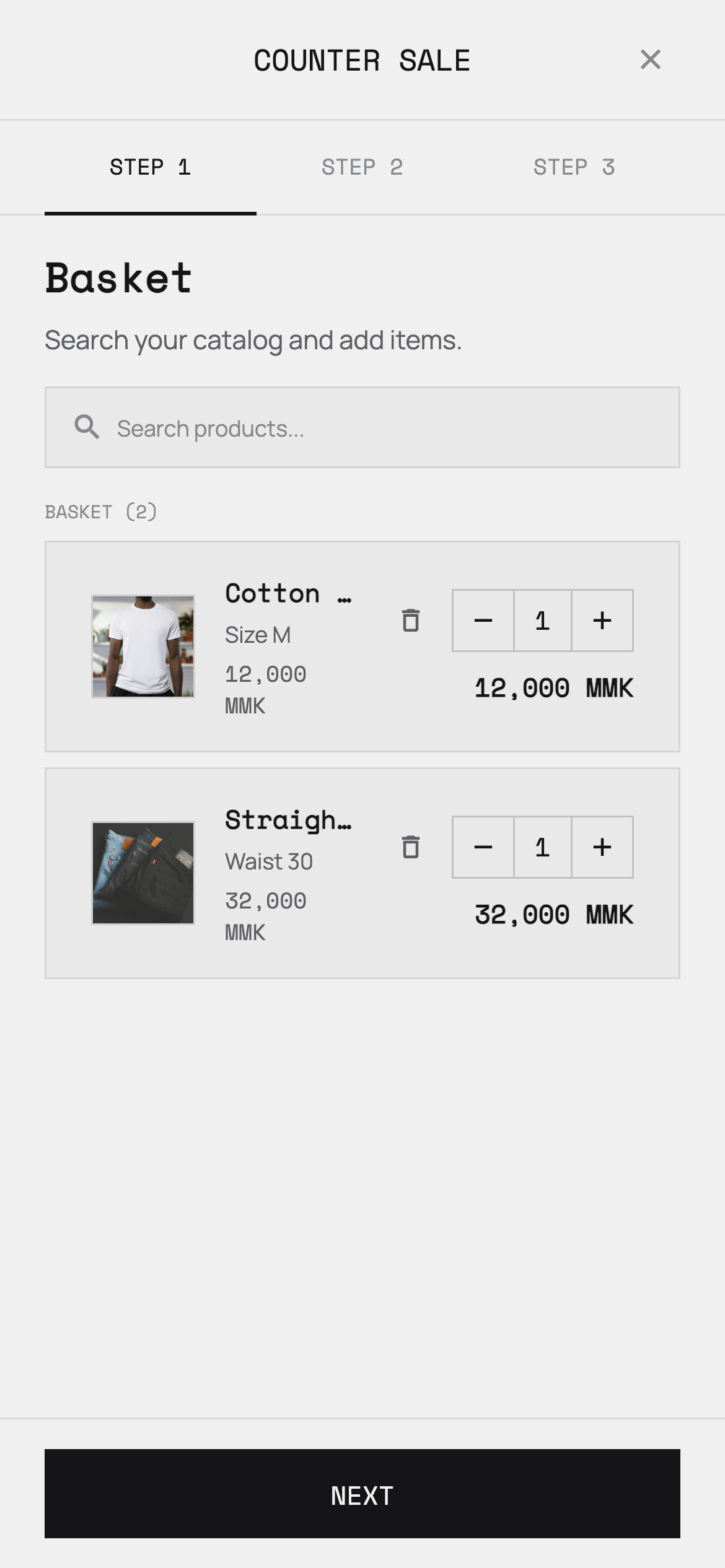This screenshot has width=725, height=1568.
Task: Click the 32,000 MMK line total
Action: [554, 915]
